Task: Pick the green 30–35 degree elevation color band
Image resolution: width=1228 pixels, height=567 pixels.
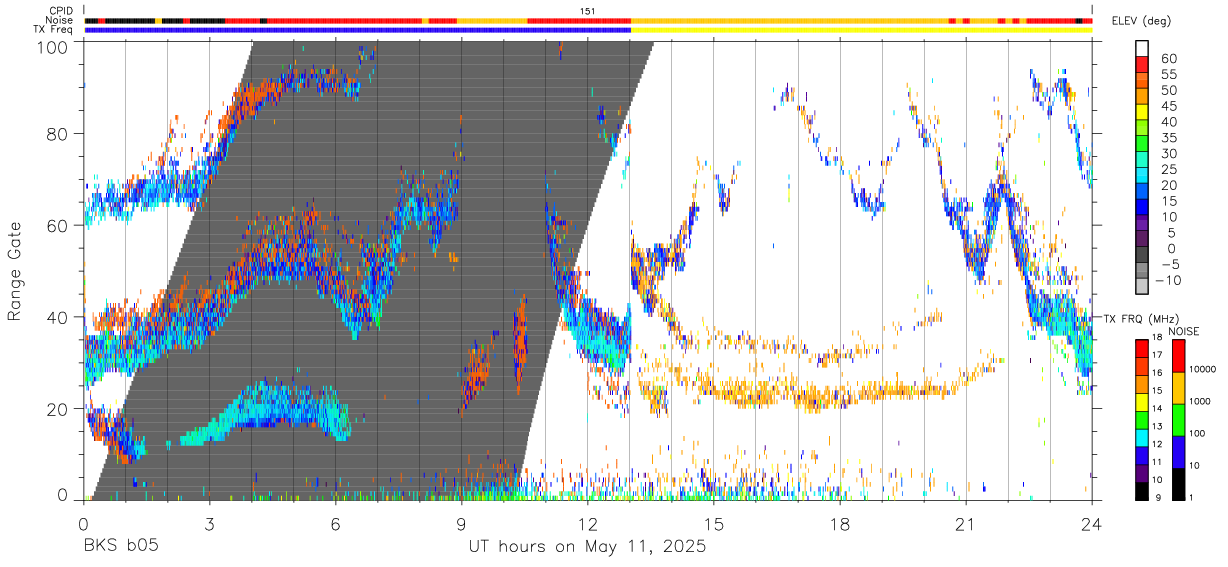Action: point(1142,145)
